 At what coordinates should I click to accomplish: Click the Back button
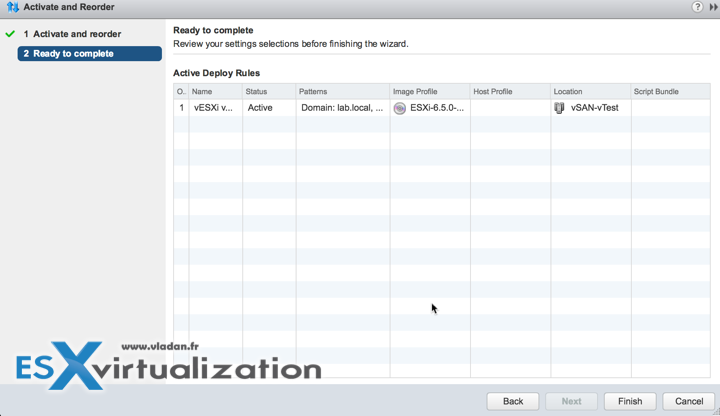point(513,401)
